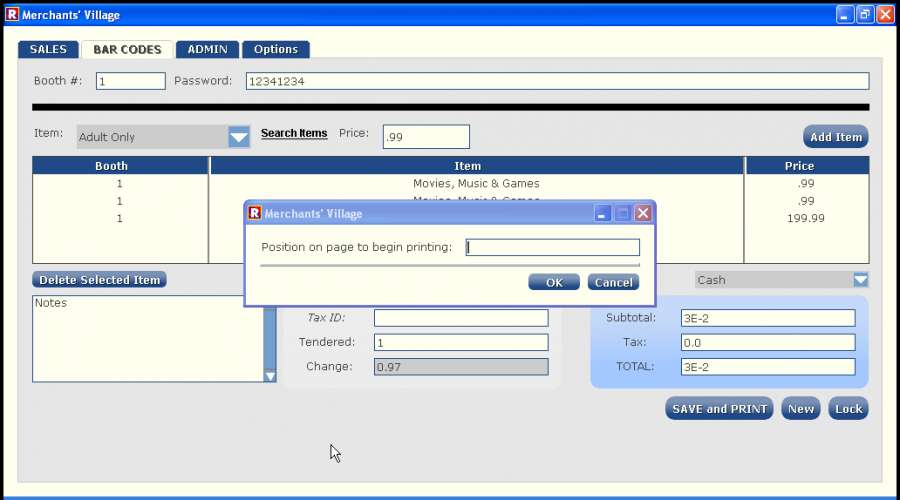Click the Booth # input field
Image resolution: width=900 pixels, height=500 pixels.
130,81
